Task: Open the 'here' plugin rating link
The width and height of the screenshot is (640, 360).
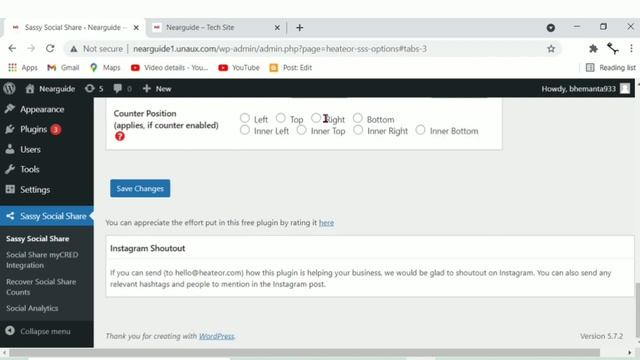Action: (326, 222)
